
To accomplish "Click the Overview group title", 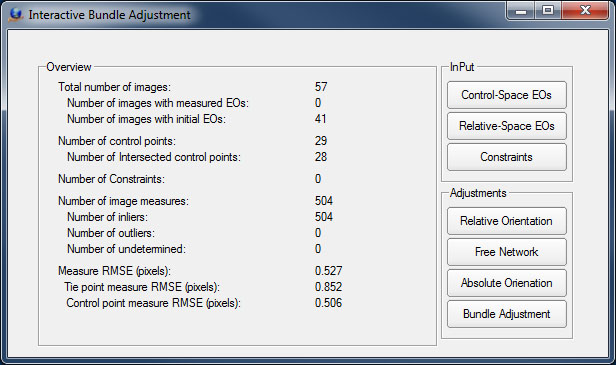I will pos(69,67).
